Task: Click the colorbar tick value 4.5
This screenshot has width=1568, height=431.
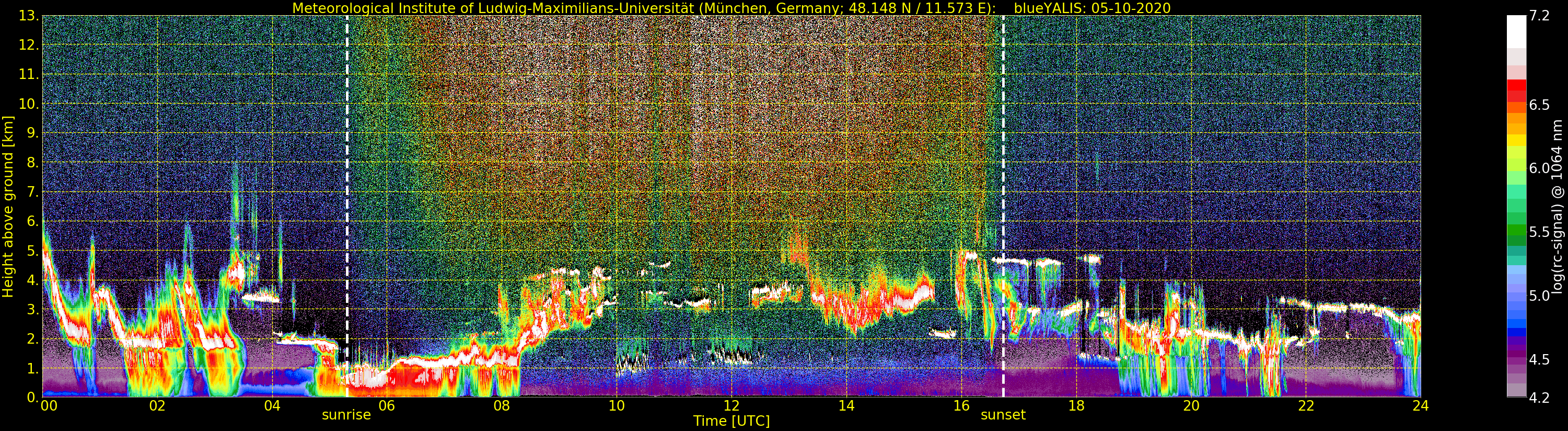Action: (1539, 360)
